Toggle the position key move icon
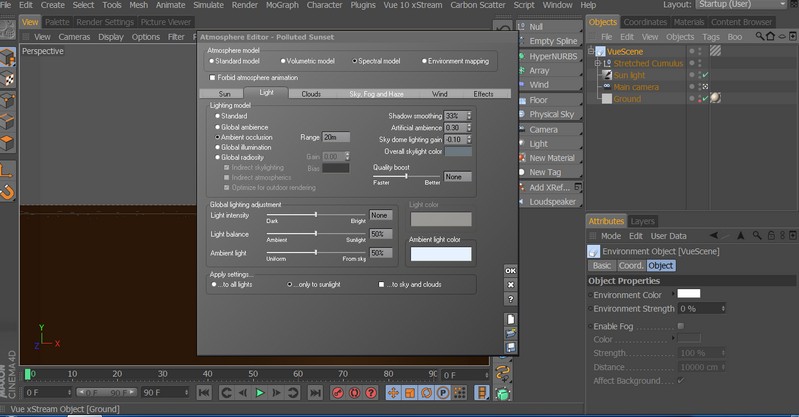Image resolution: width=799 pixels, height=417 pixels. coord(393,393)
